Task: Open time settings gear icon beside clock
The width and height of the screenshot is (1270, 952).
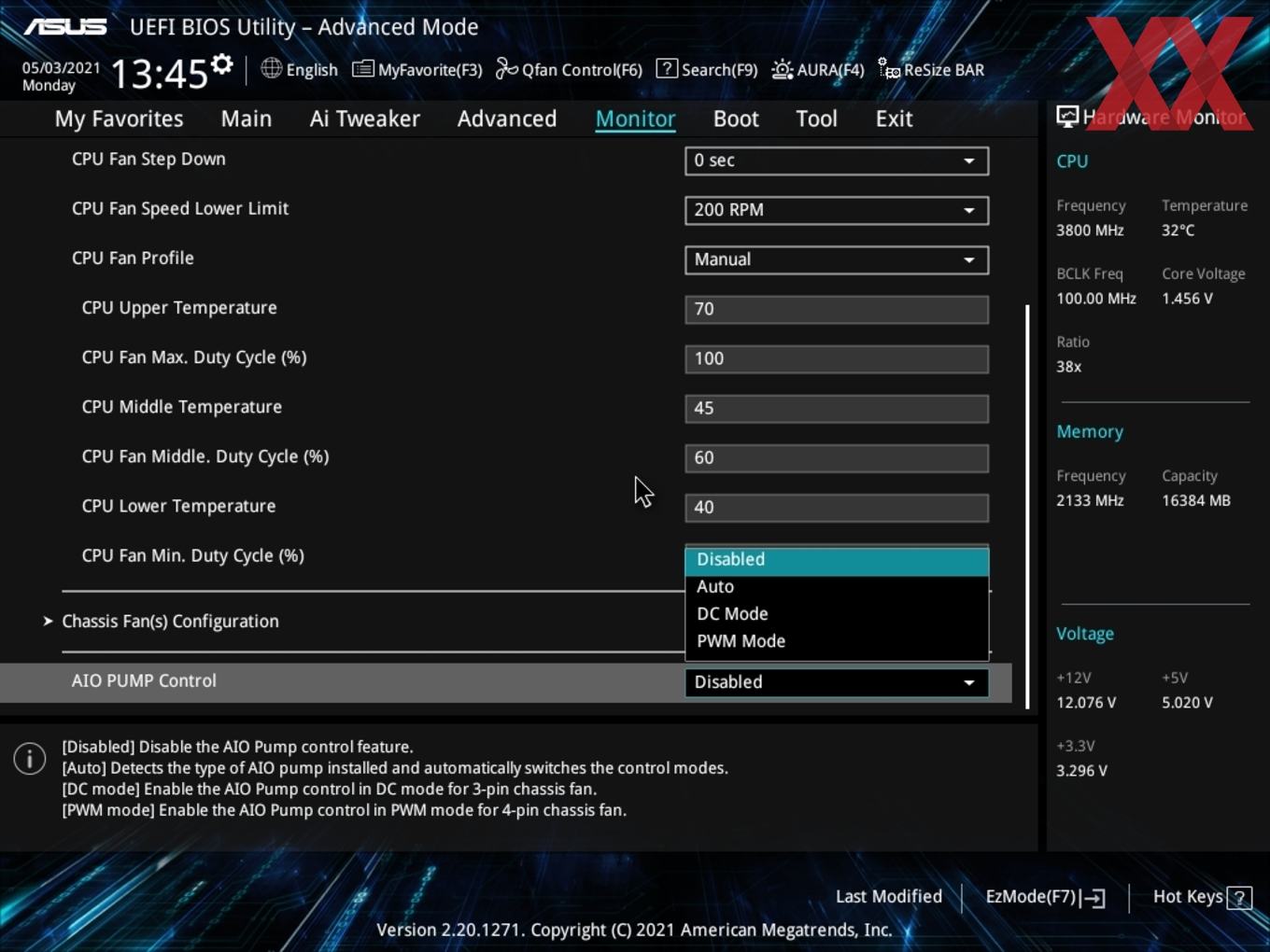Action: point(222,63)
